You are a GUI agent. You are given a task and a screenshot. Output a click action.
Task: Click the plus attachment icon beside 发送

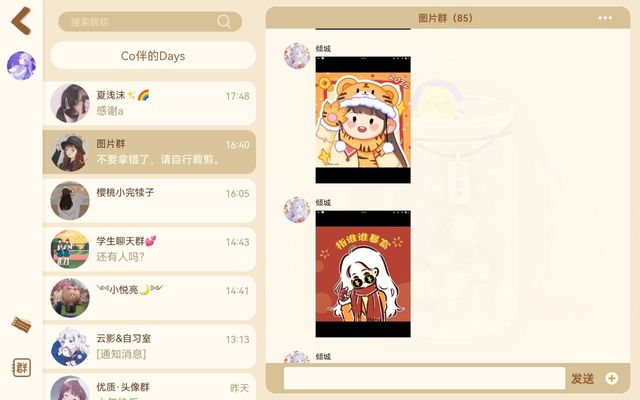tap(611, 378)
